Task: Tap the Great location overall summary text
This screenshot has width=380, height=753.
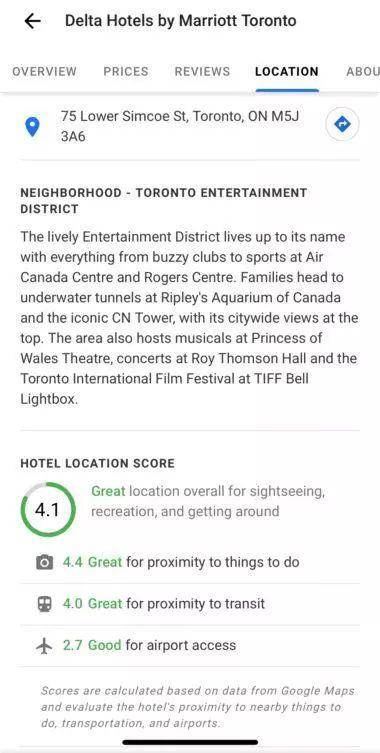Action: 208,501
